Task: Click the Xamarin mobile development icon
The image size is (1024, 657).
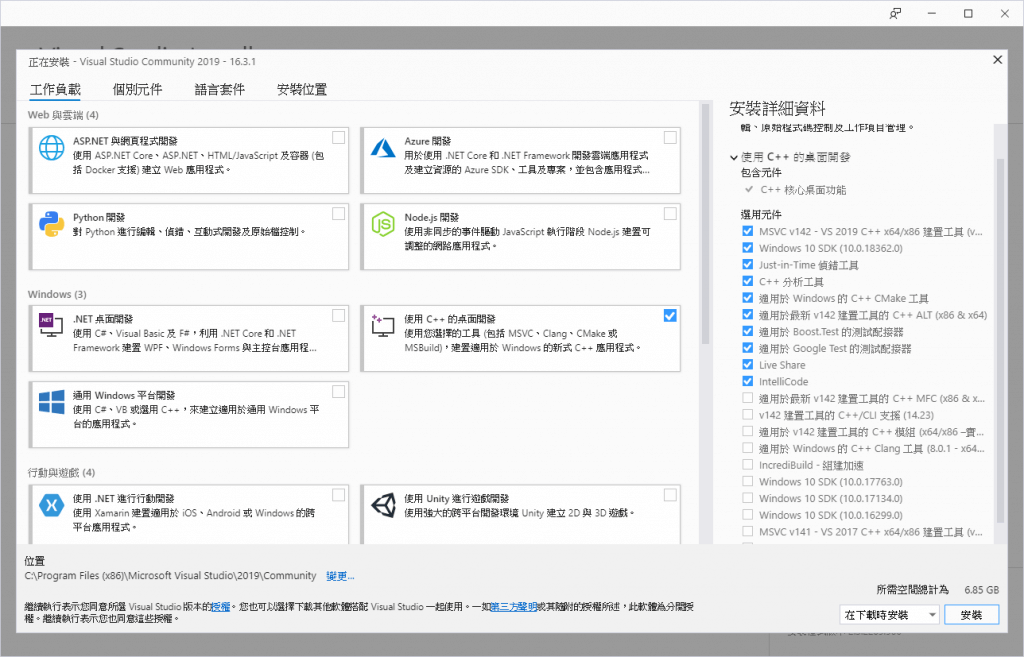Action: 51,503
